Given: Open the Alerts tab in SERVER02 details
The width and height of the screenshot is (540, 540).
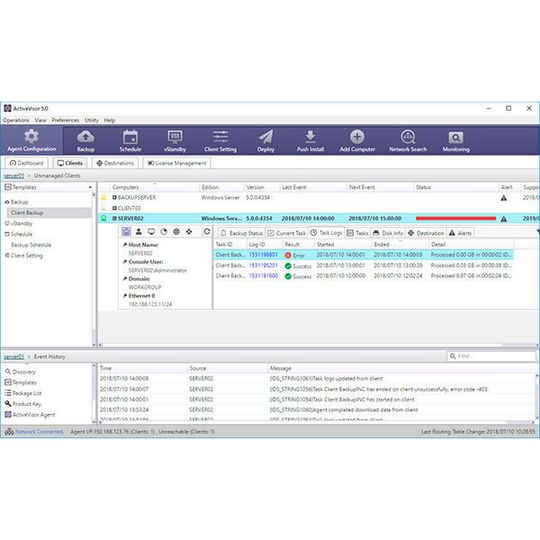Looking at the screenshot, I should (460, 233).
